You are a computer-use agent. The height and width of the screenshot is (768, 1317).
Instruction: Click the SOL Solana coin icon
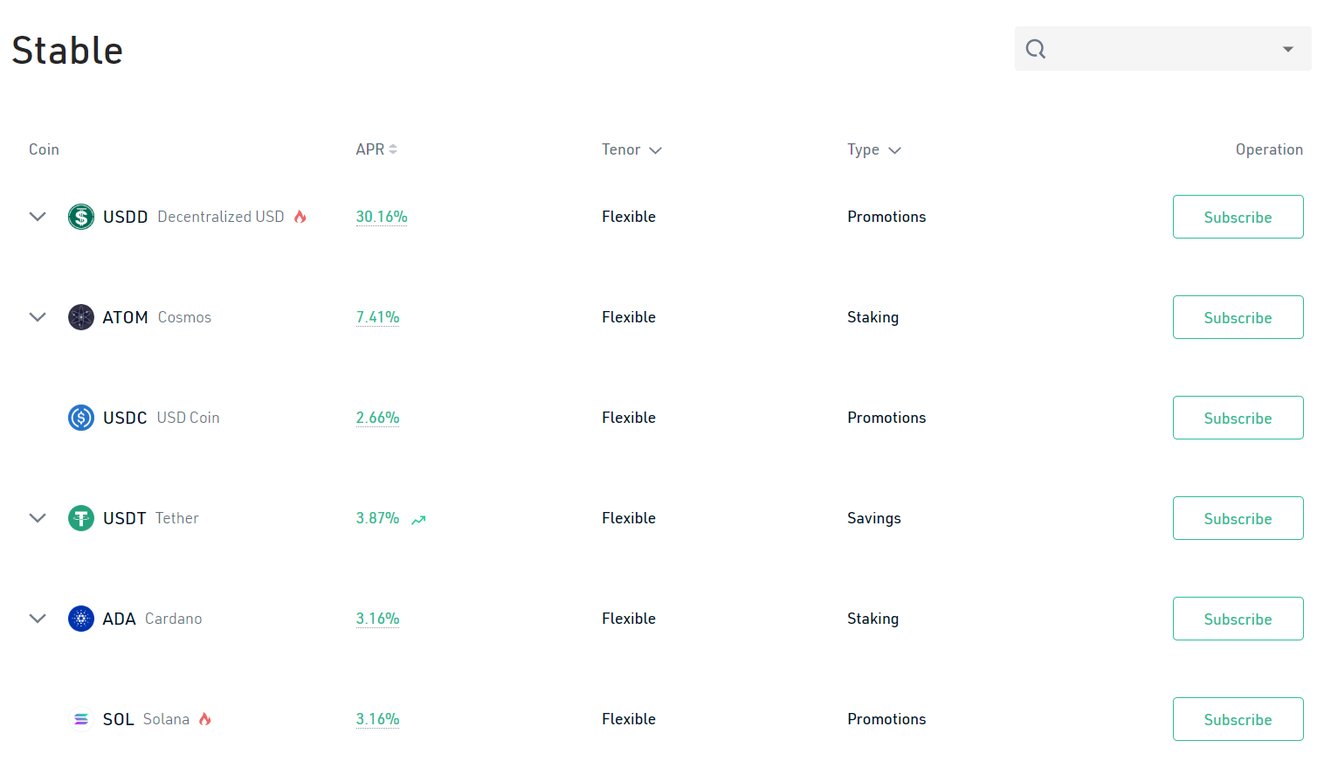point(81,718)
